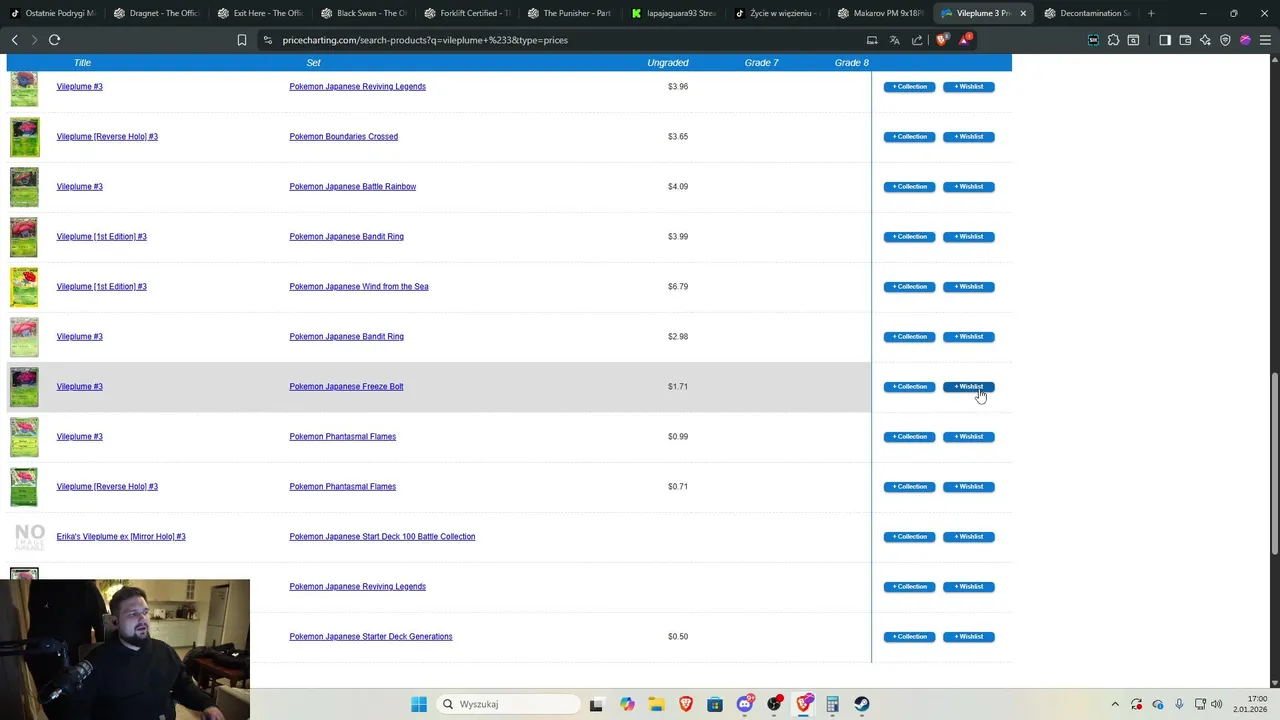Sort by the Ungraded column header

(x=667, y=63)
